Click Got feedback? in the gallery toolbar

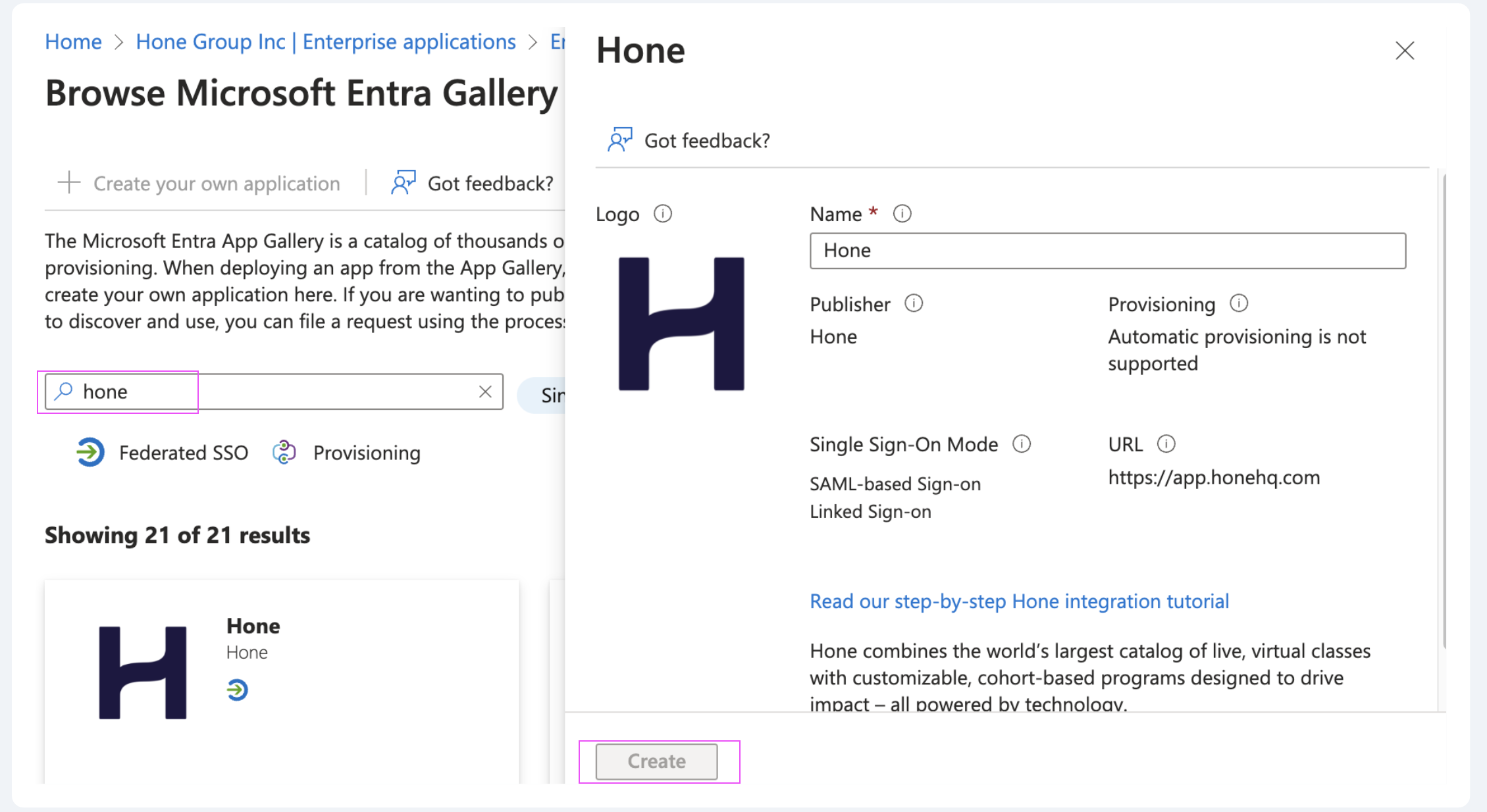point(490,184)
